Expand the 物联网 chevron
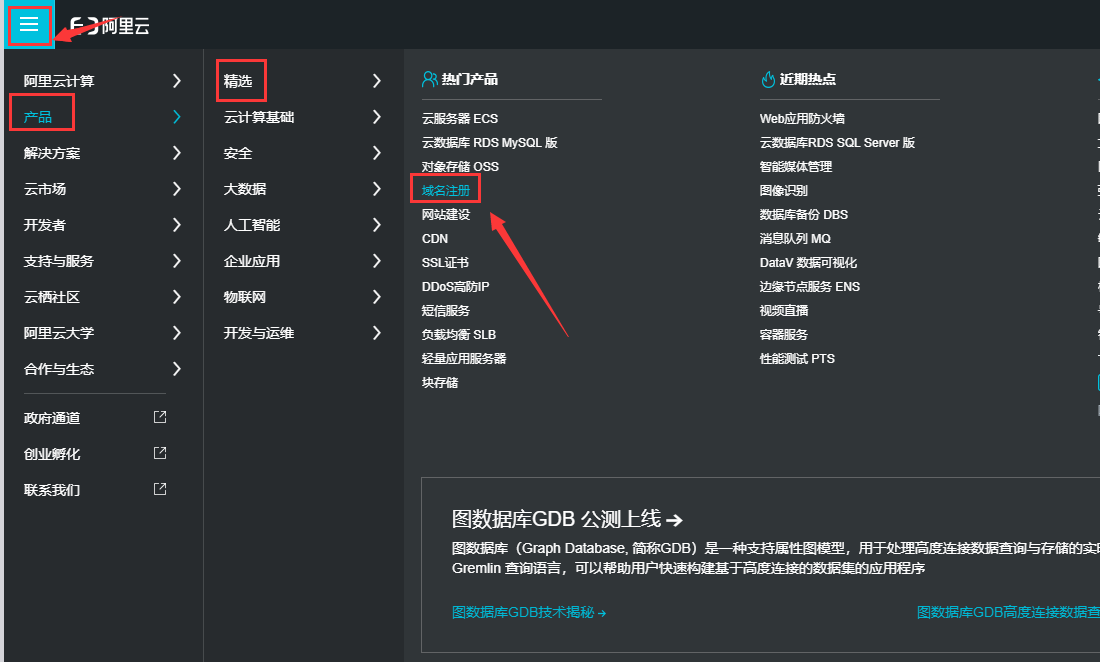The width and height of the screenshot is (1100, 662). pos(377,297)
